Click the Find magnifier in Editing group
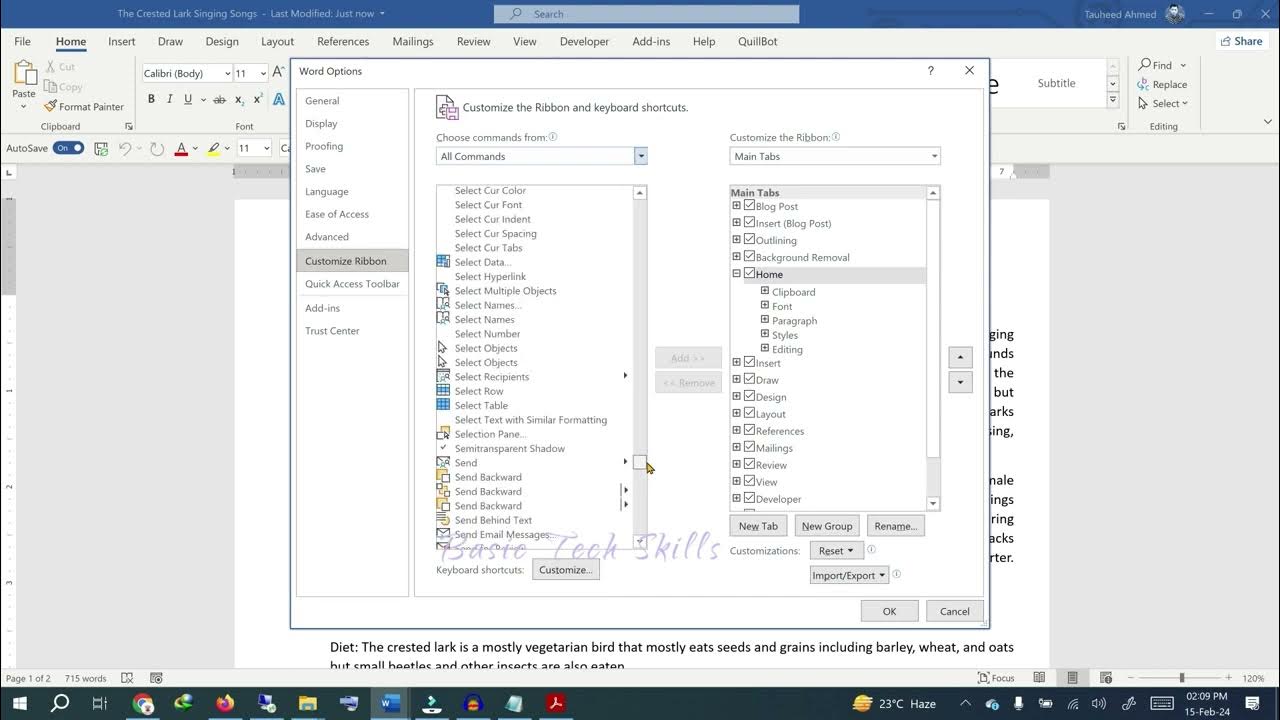Image resolution: width=1280 pixels, height=720 pixels. (1145, 65)
